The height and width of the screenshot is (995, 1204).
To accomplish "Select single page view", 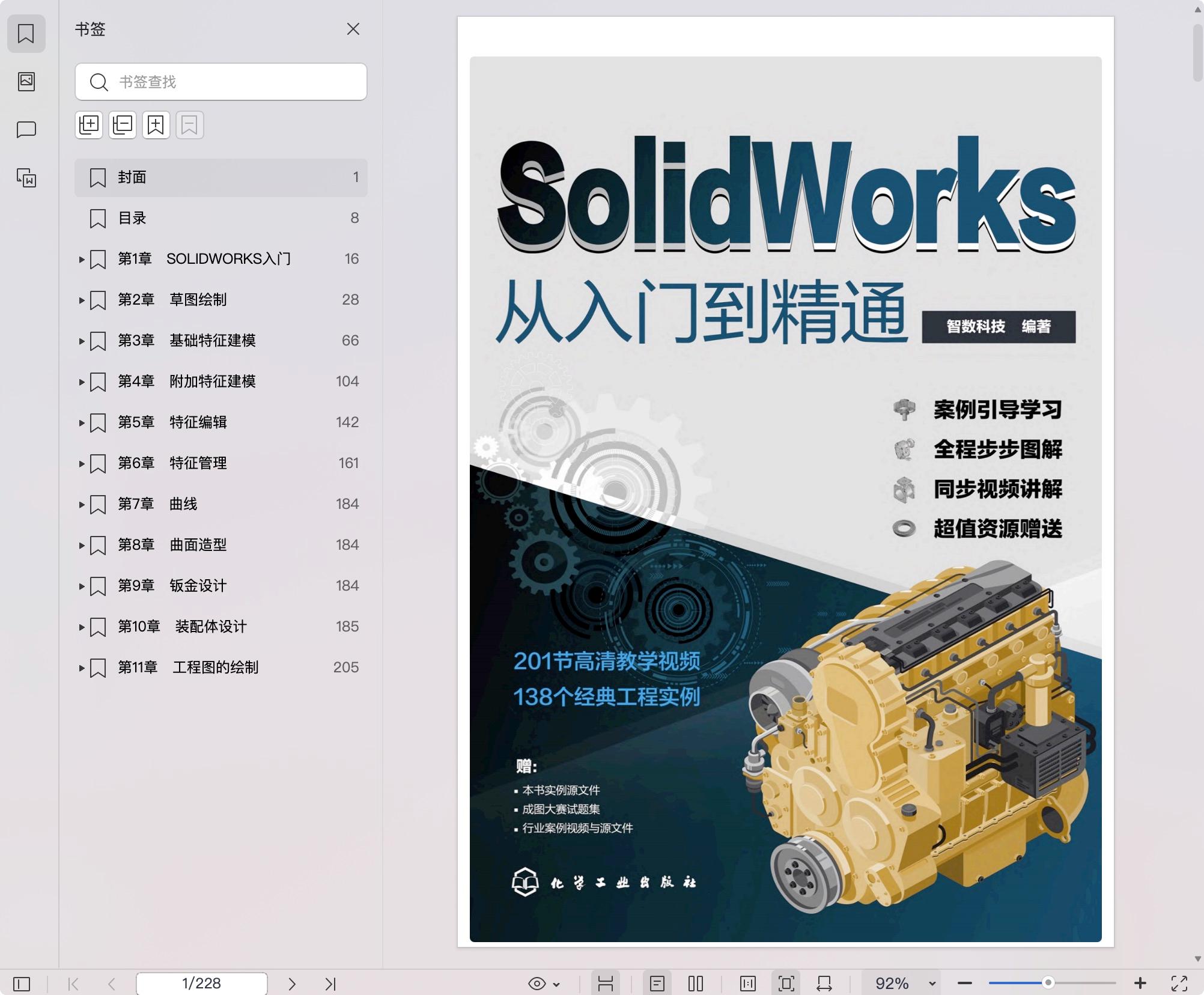I will 657,984.
